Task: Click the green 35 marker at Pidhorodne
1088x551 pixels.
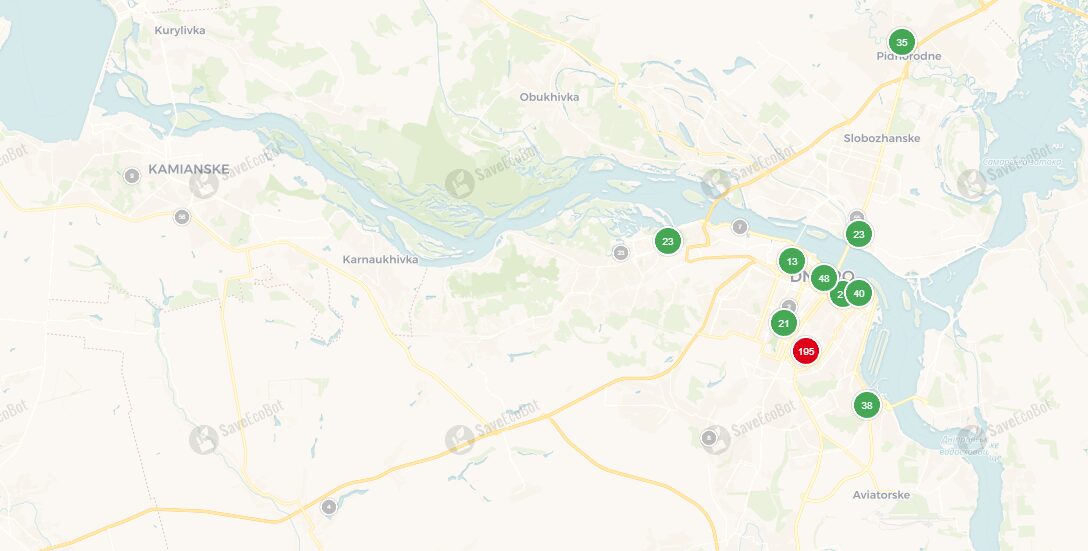Action: coord(901,42)
